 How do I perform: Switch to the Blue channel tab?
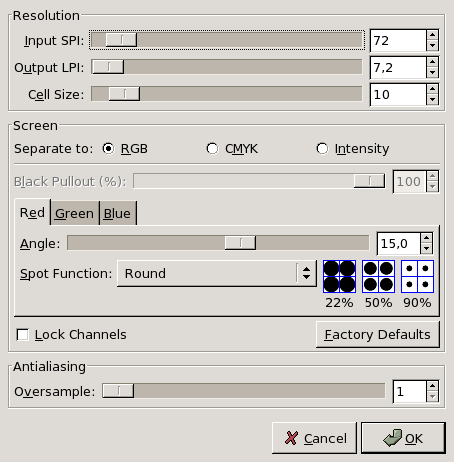[x=117, y=213]
